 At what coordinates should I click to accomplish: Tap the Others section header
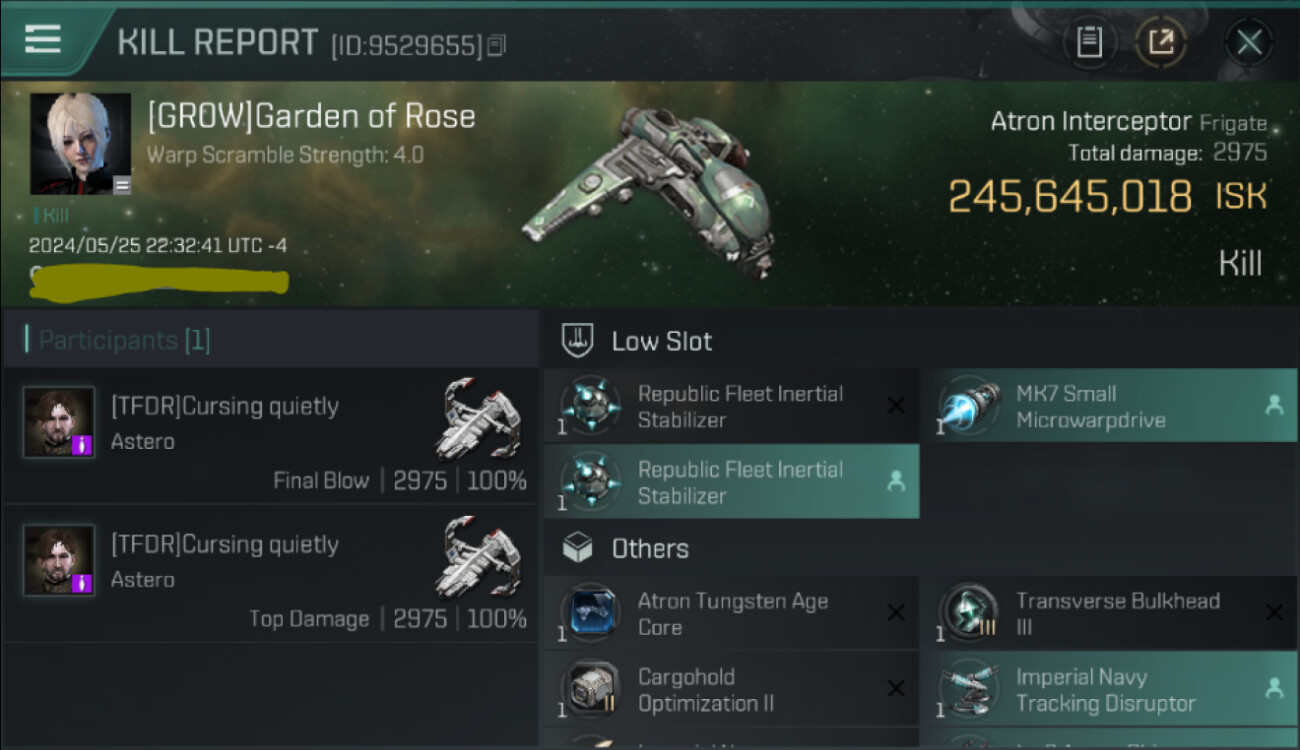pos(649,548)
